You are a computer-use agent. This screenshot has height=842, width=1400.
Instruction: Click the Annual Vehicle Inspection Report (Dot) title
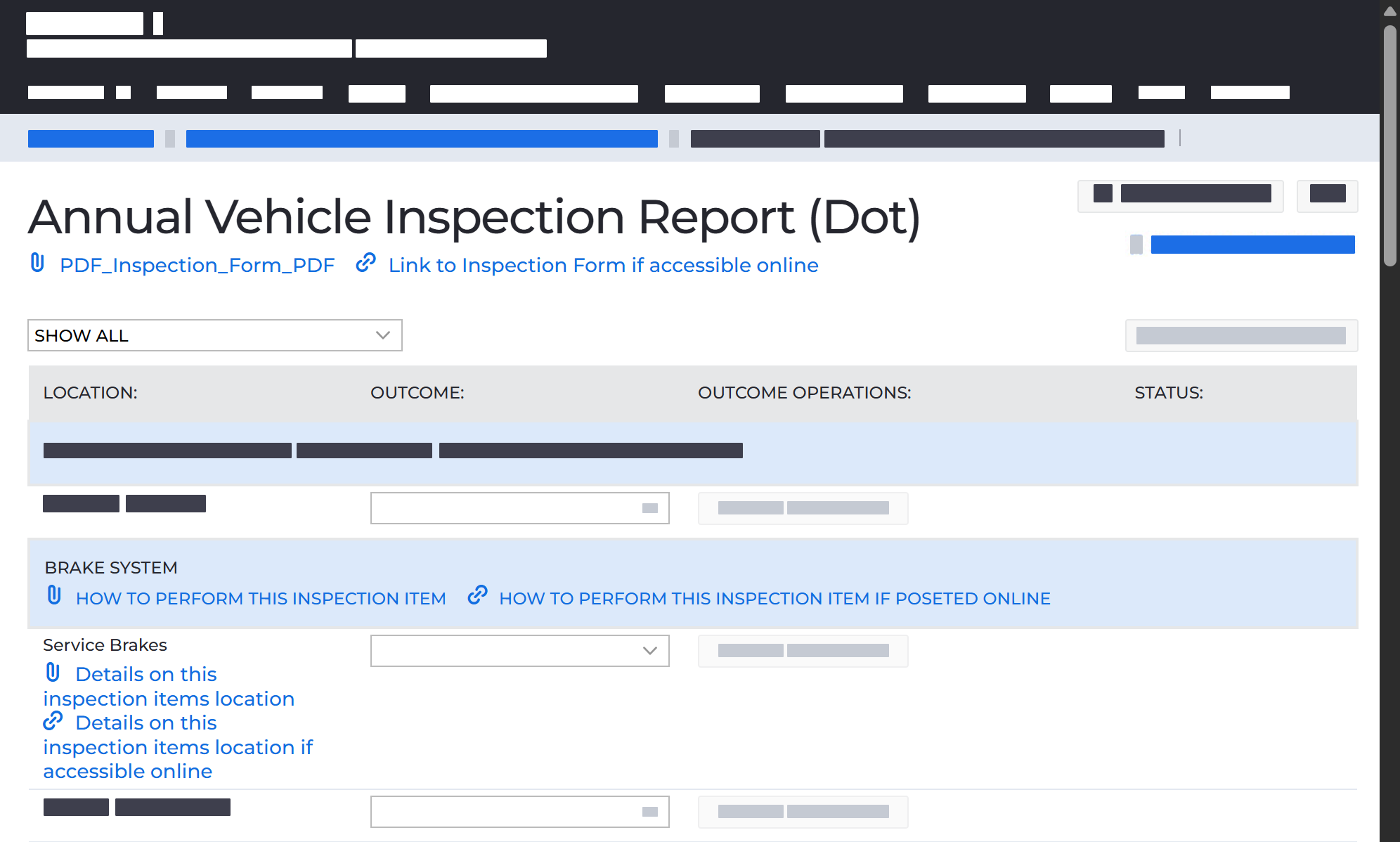pos(474,216)
